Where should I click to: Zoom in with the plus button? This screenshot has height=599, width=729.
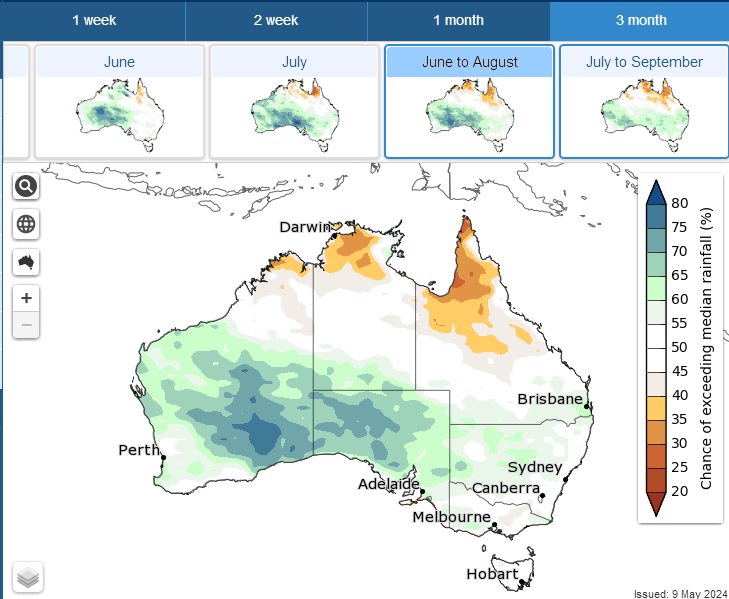(x=26, y=298)
